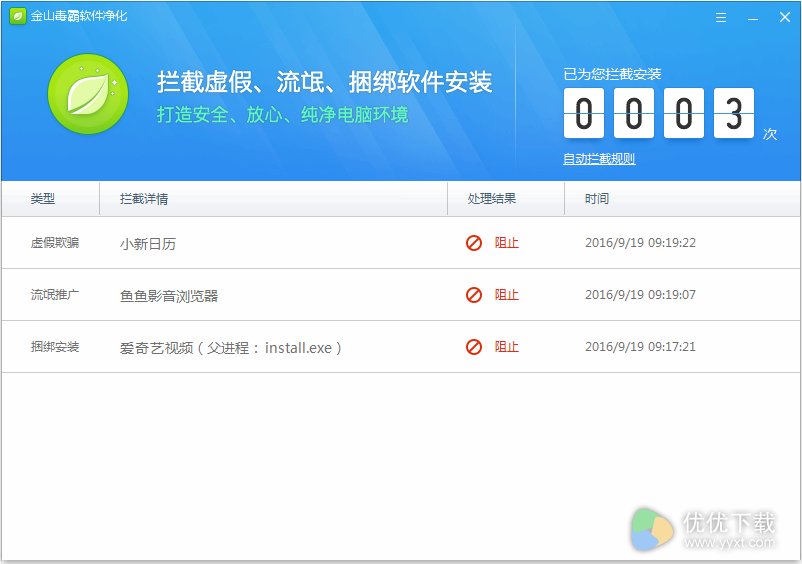Click block icon in the 爱奇艺视频 row

click(x=474, y=347)
